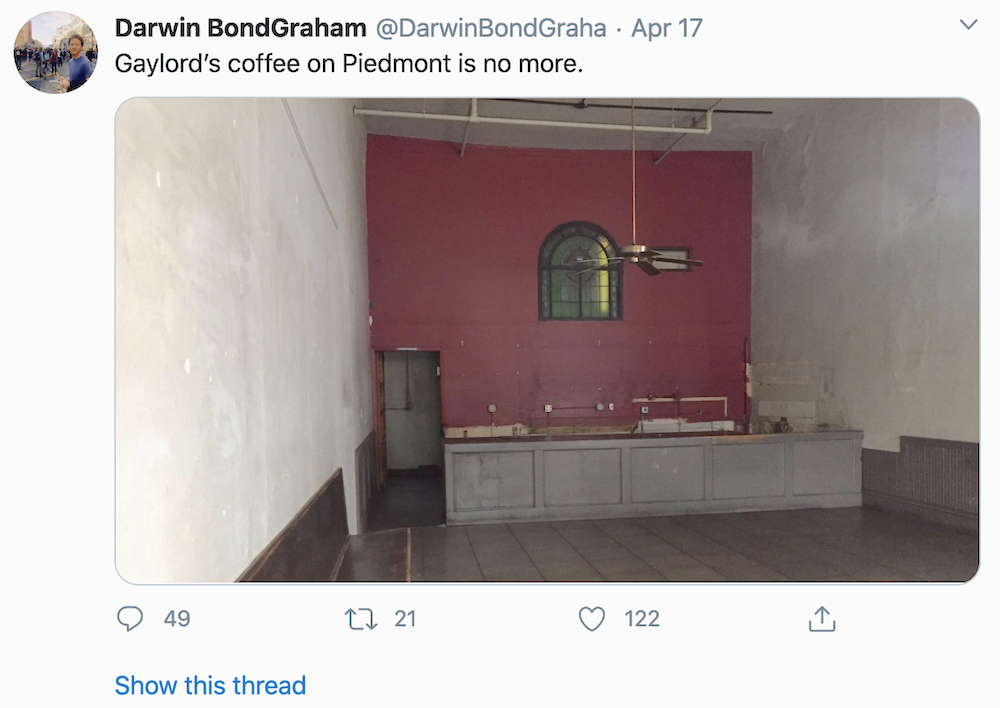1000x708 pixels.
Task: Click the stained glass window in photo
Action: click(580, 272)
